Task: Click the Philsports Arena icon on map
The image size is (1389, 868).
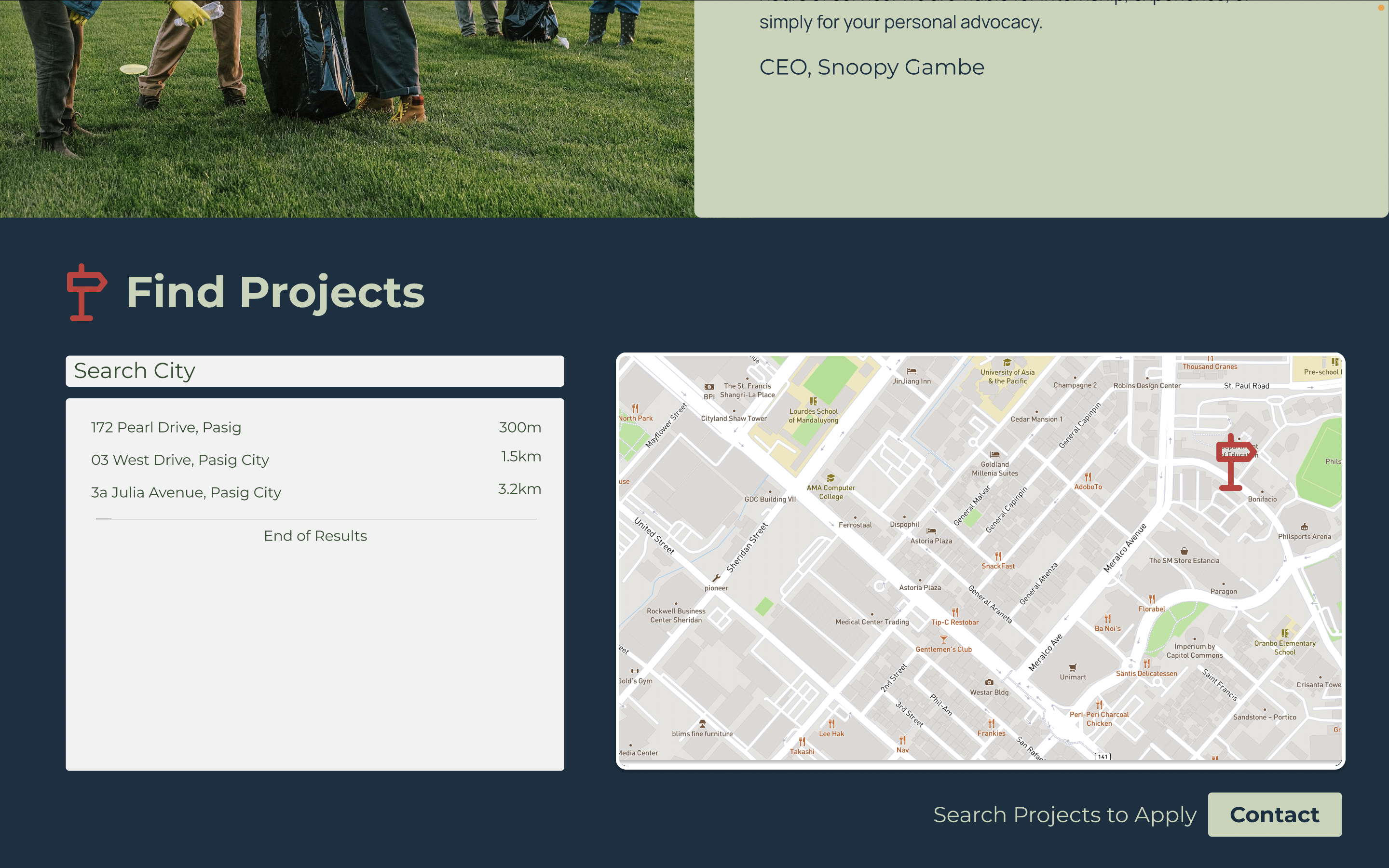Action: (x=1304, y=527)
